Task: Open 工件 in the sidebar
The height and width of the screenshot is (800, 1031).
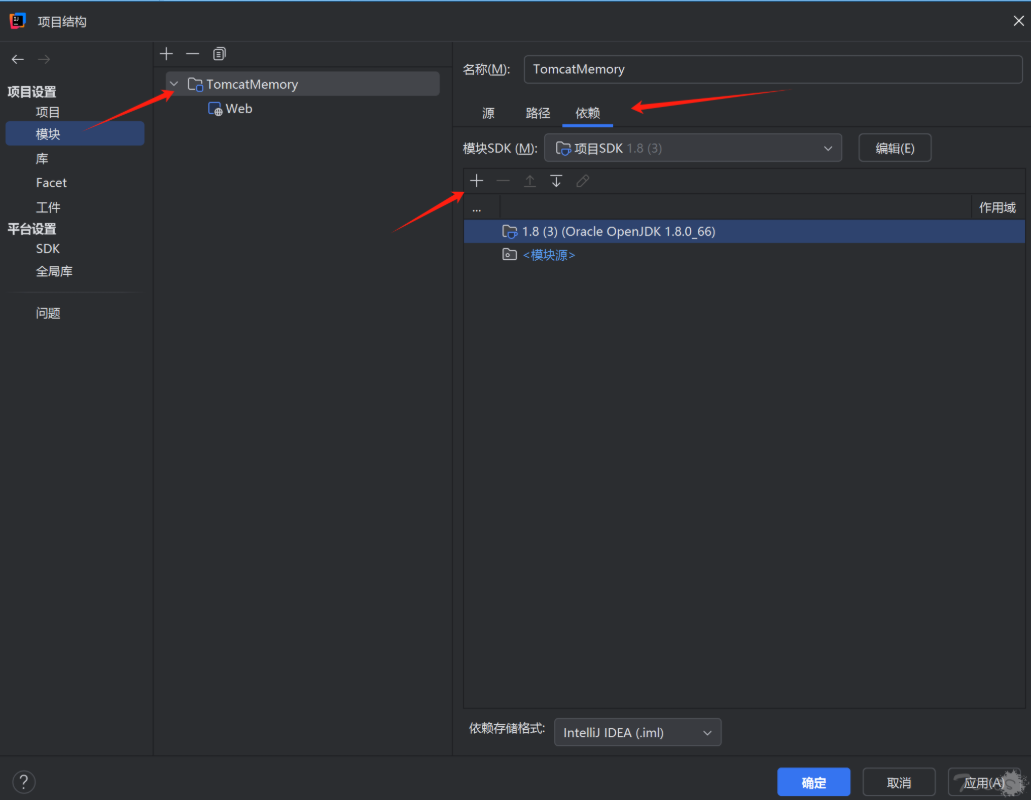Action: (48, 208)
